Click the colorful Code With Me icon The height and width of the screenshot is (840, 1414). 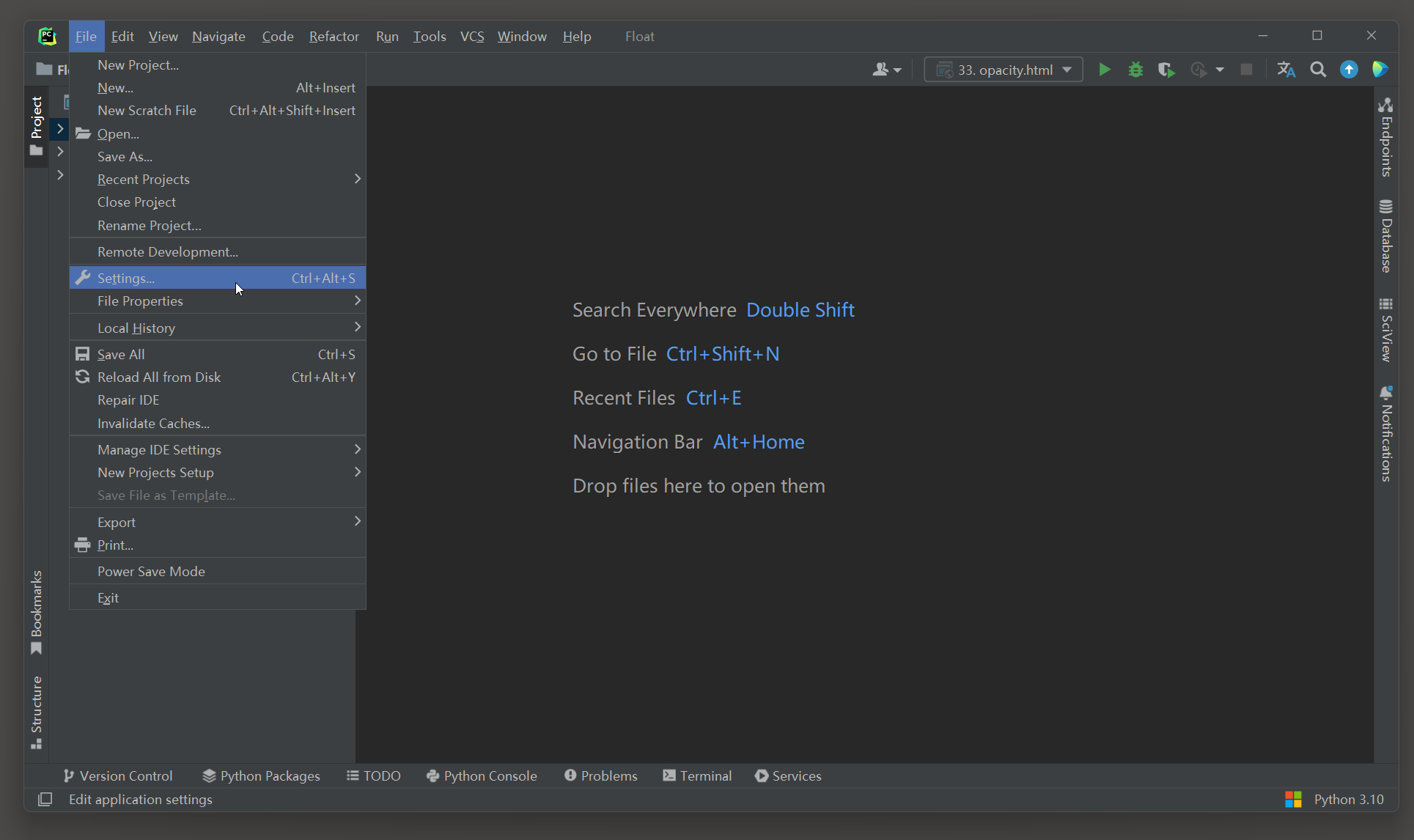click(1380, 70)
